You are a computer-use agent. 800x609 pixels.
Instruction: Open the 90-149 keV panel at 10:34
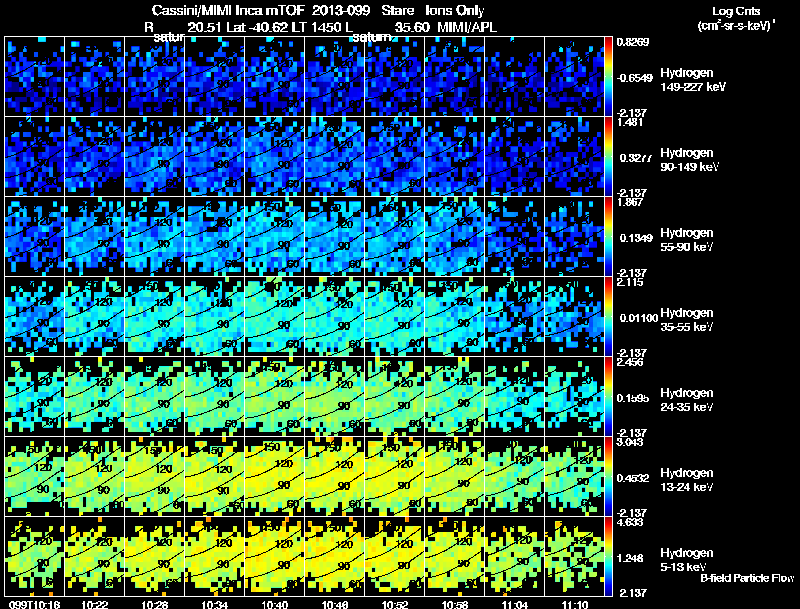tap(215, 157)
